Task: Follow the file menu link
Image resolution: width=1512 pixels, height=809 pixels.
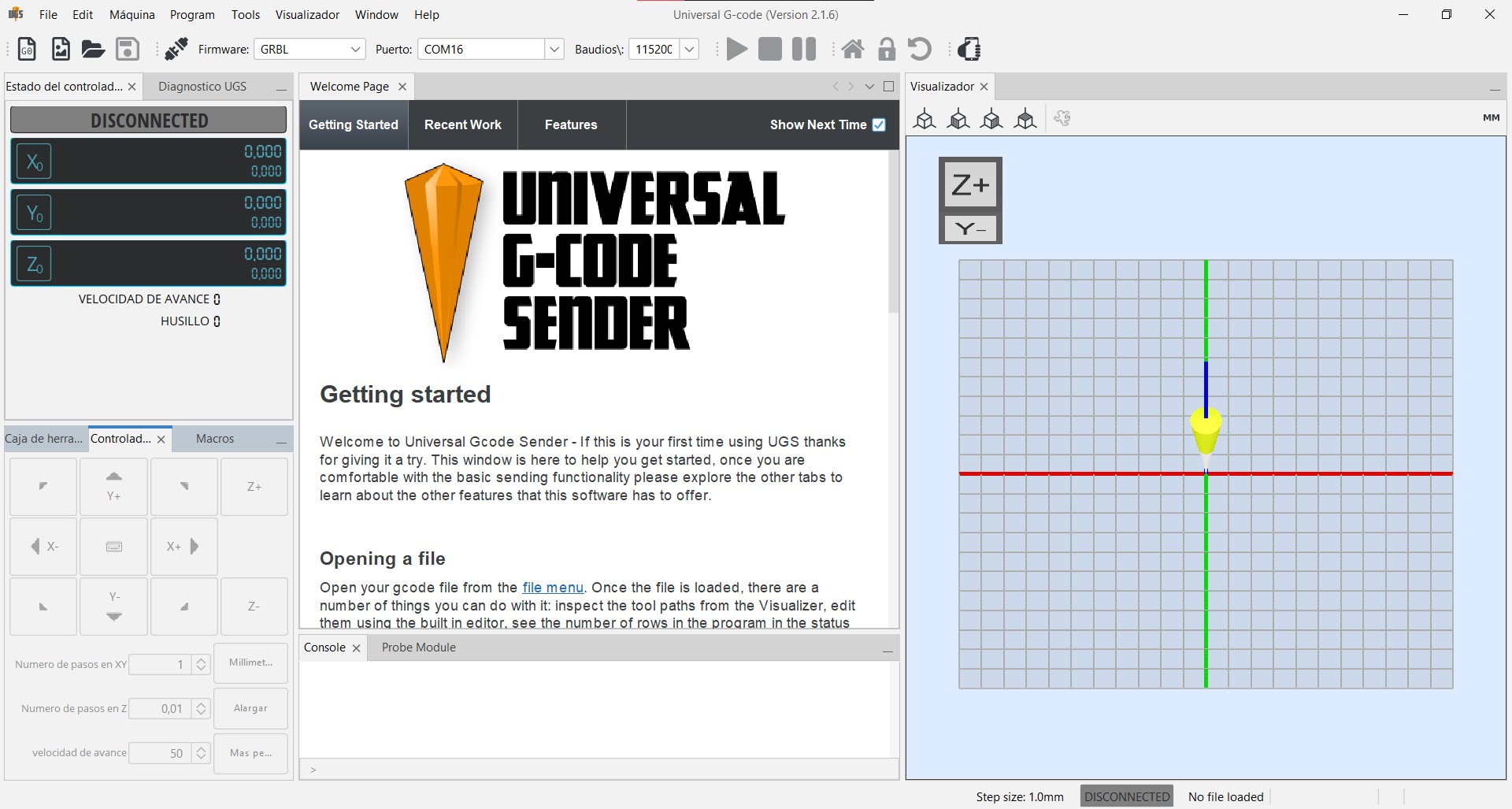Action: [553, 588]
